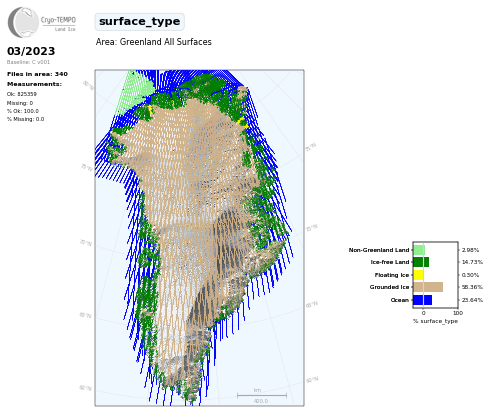Click the Grounded Ice legend label

pos(389,287)
